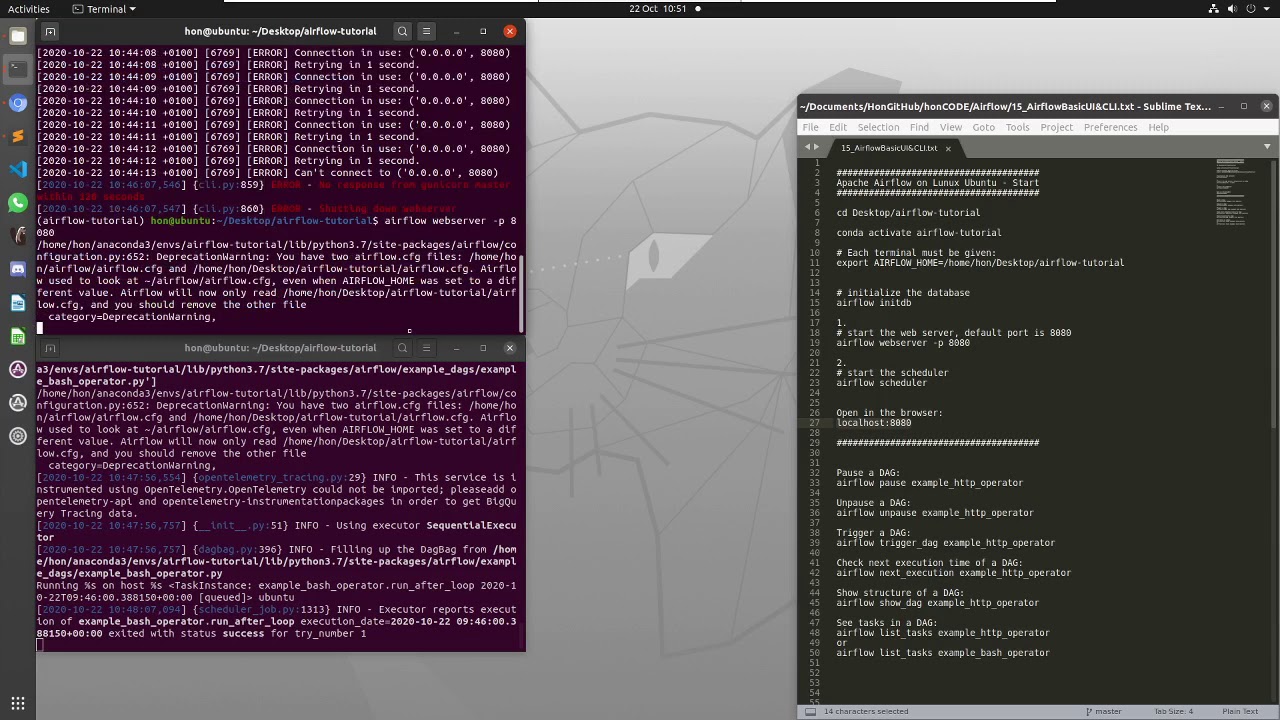Open WhatsApp from the dock
Screen dimensions: 1280x720
[x=17, y=203]
